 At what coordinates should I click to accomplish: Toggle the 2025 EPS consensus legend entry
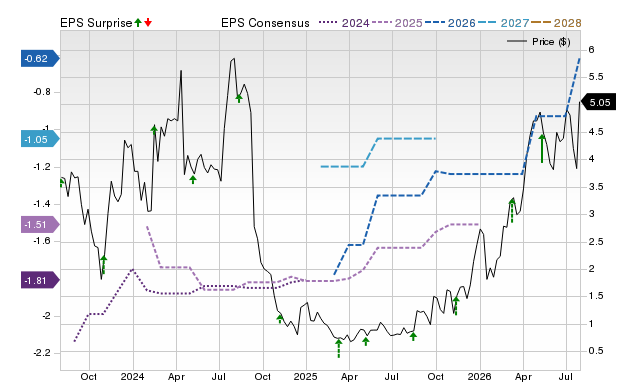397,23
